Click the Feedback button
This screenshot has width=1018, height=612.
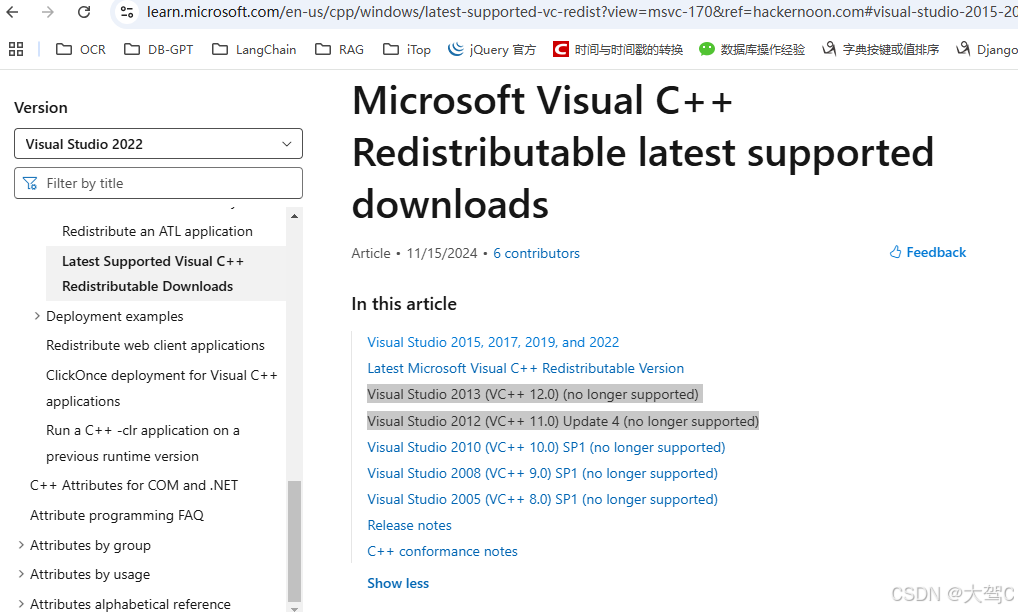pos(928,252)
